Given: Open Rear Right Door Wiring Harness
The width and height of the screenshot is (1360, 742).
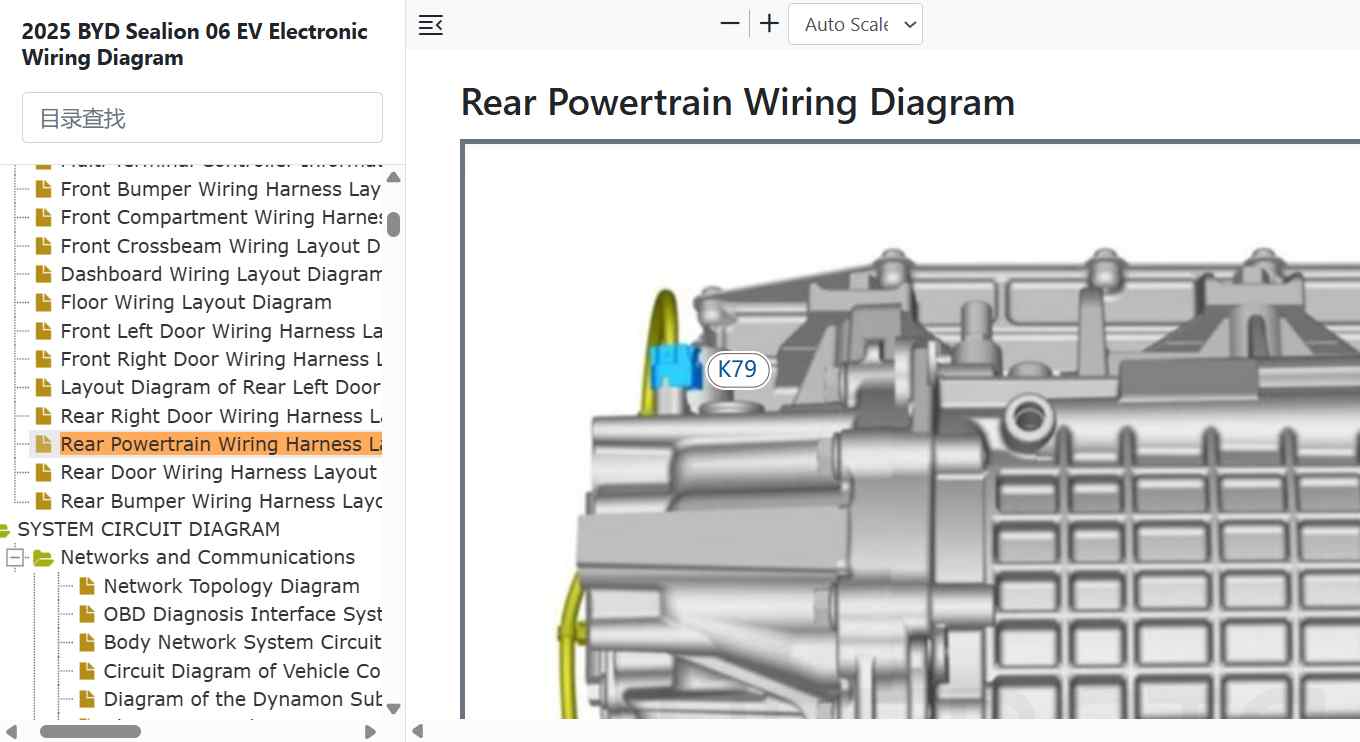Looking at the screenshot, I should [221, 416].
